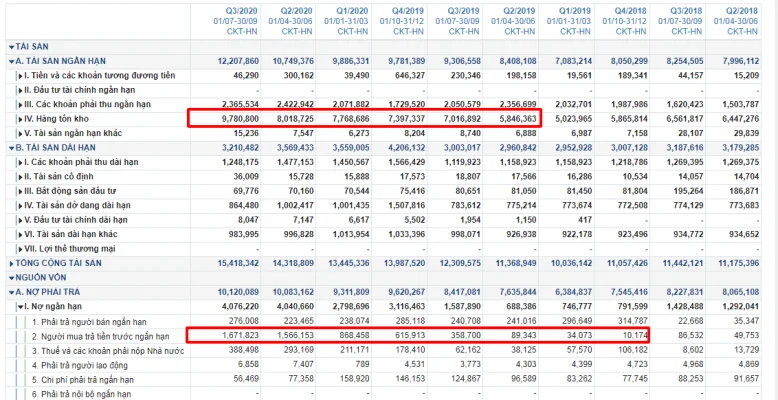Expand V. Tài sản ngắn hạn khác
Image resolution: width=778 pixels, height=400 pixels.
(20, 133)
